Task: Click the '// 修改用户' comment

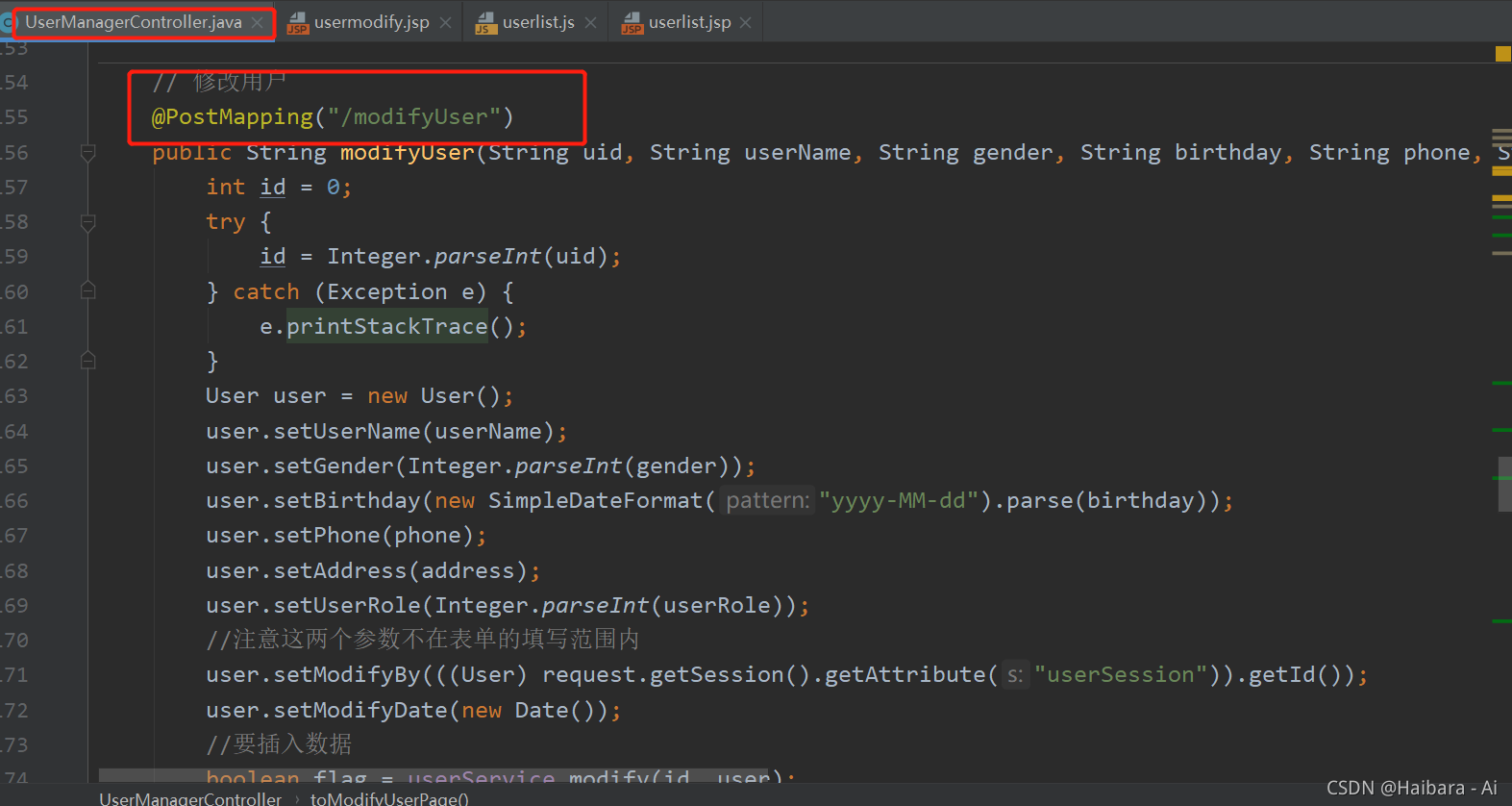Action: 219,83
